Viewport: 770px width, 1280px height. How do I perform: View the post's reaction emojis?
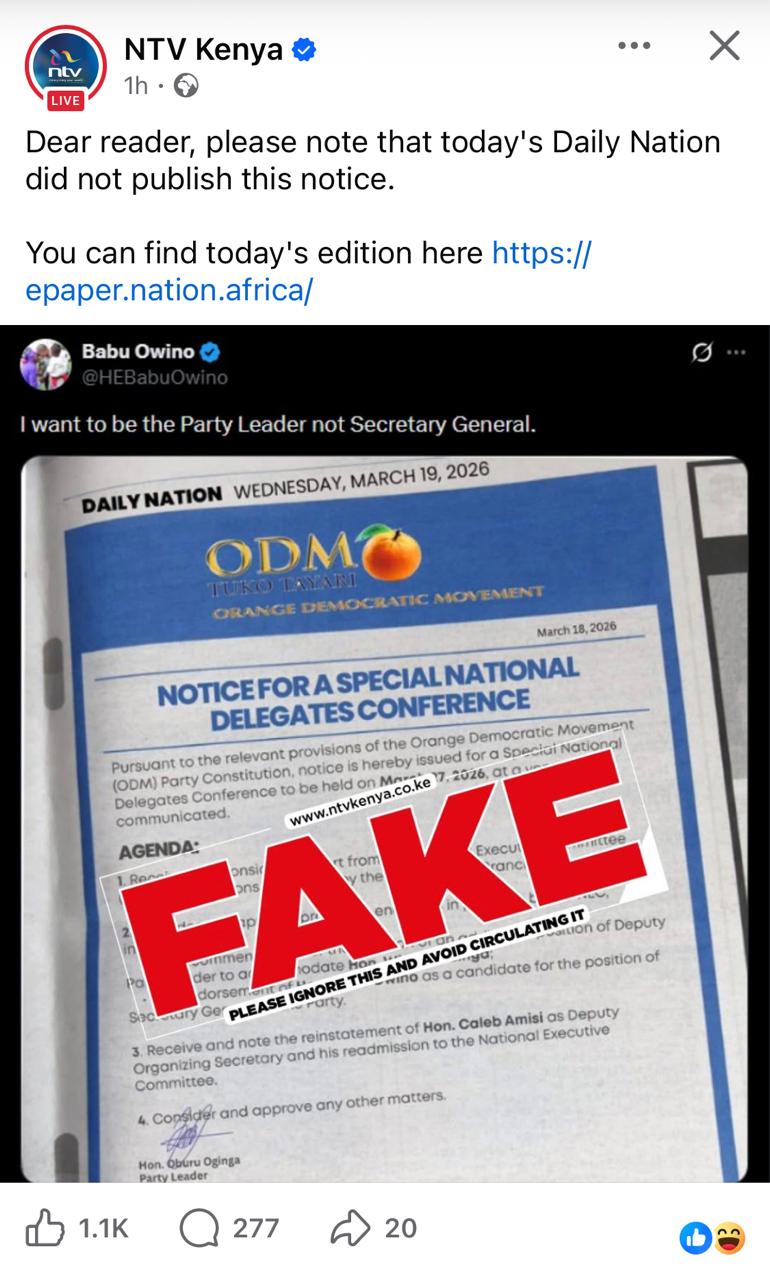713,1238
